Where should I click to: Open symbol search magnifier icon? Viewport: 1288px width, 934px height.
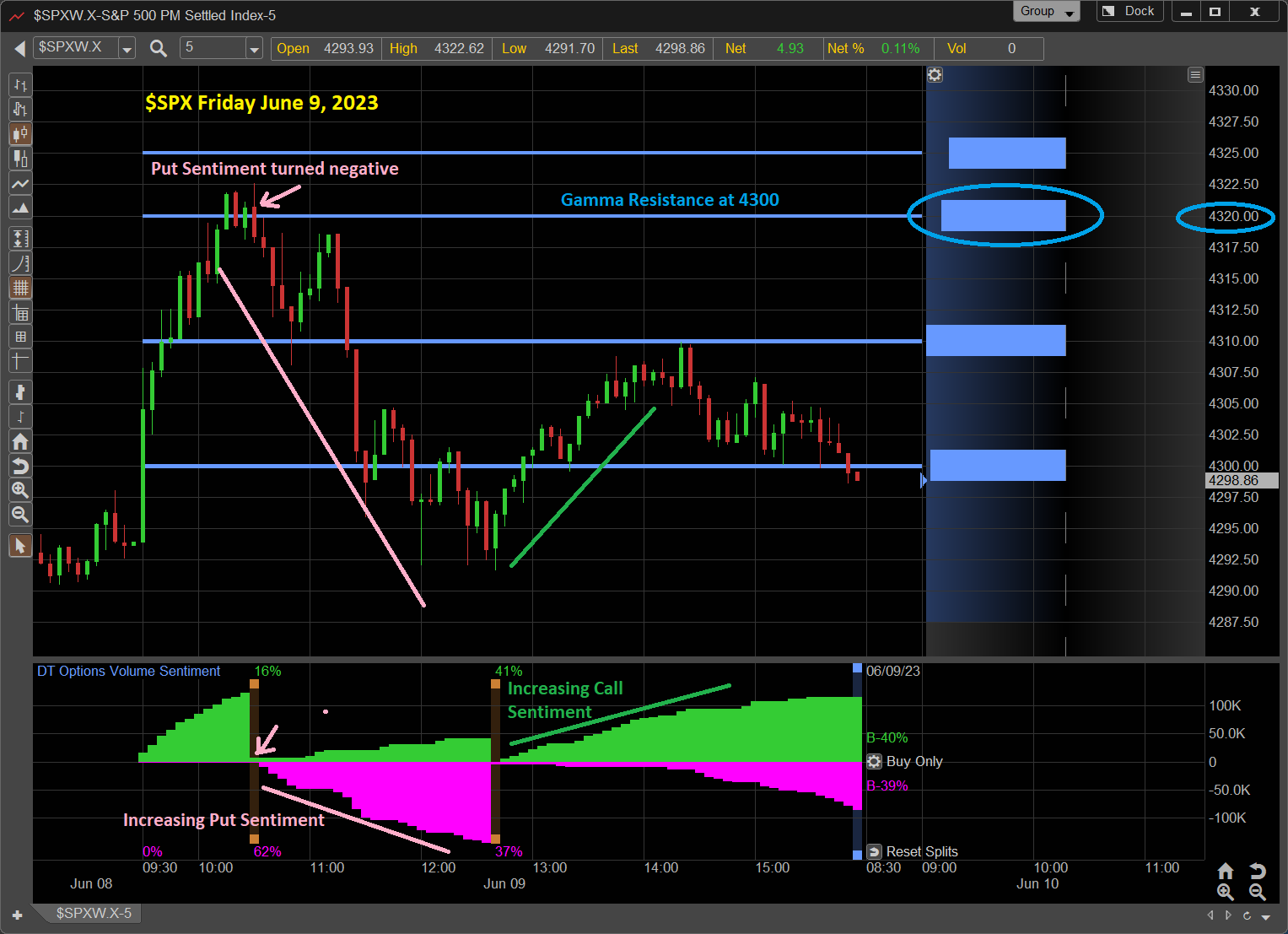159,49
